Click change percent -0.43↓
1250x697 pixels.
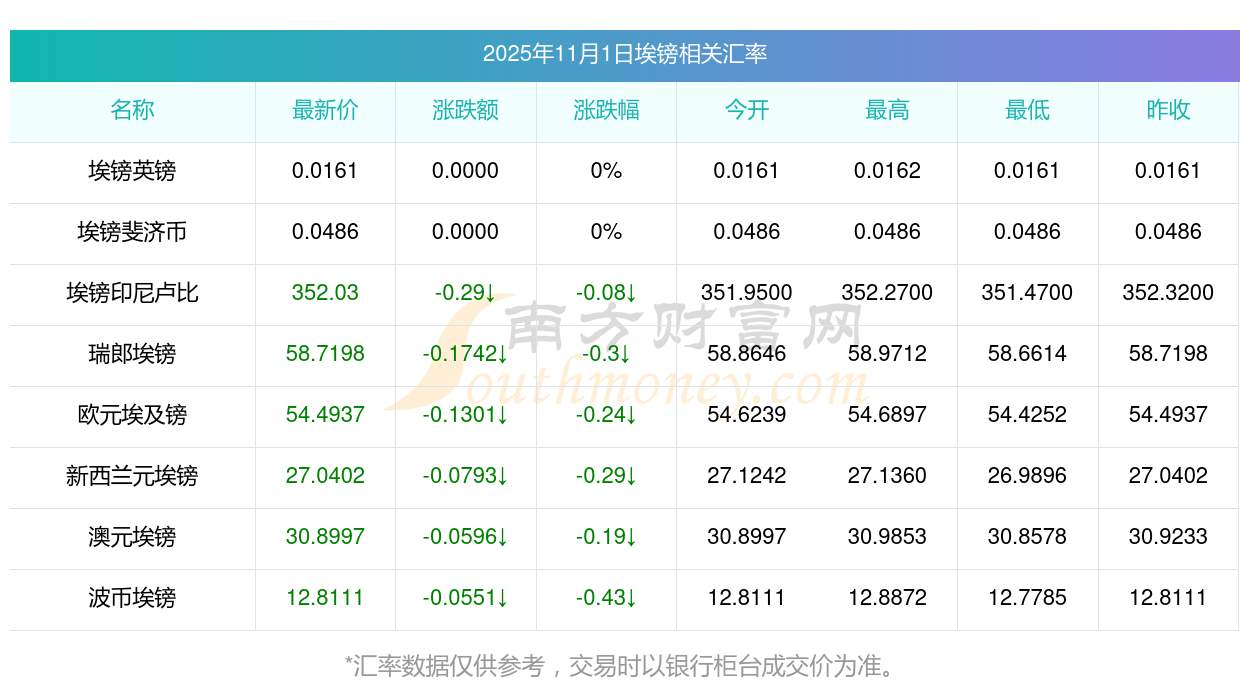coord(606,598)
